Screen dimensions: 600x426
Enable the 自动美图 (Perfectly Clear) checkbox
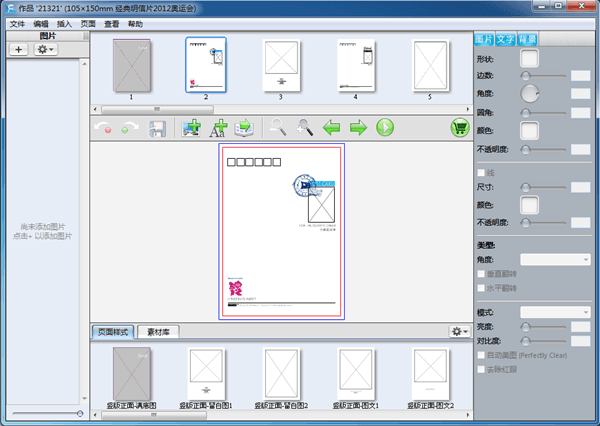(482, 355)
